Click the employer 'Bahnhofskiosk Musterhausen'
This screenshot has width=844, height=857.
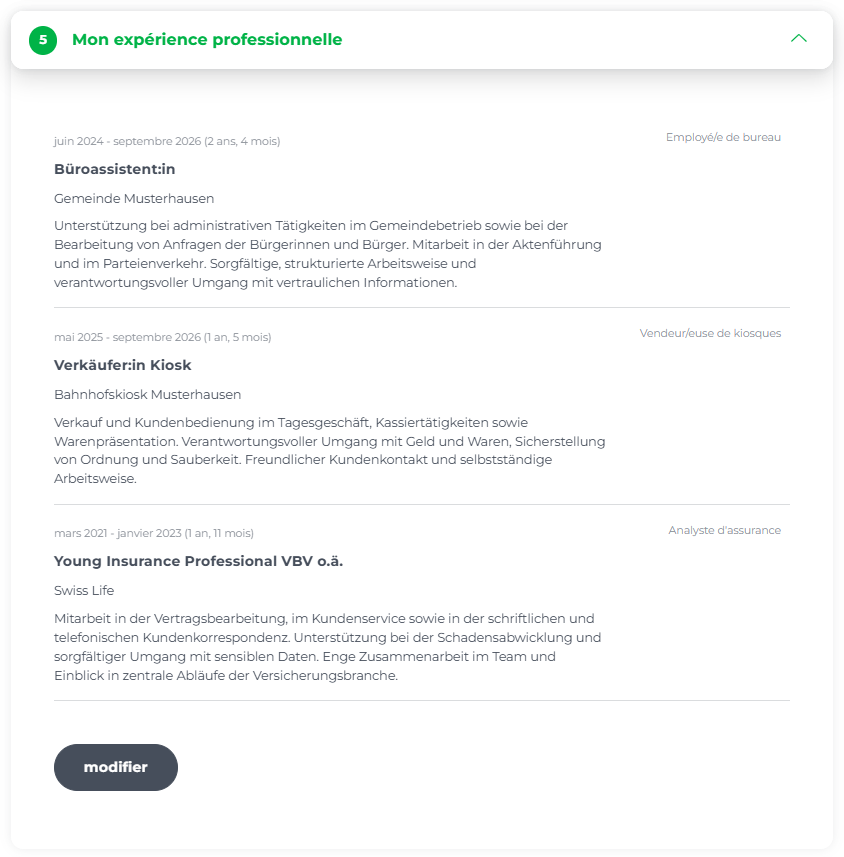click(x=147, y=394)
